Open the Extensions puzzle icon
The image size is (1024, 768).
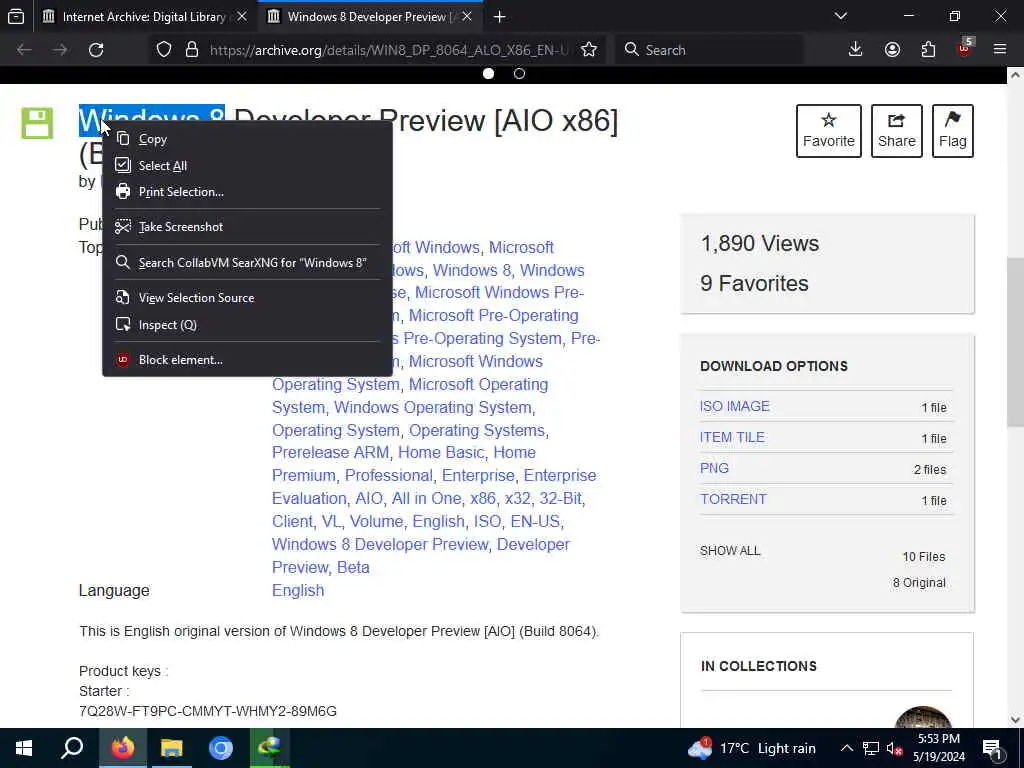(928, 50)
